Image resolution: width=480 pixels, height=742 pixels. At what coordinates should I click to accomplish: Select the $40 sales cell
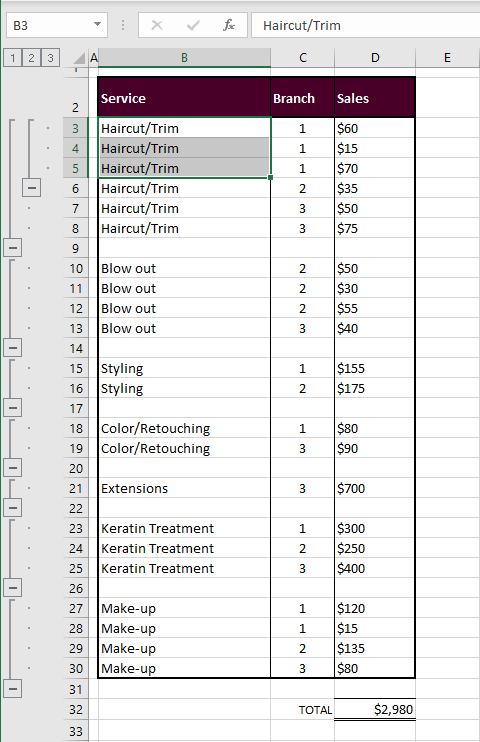tap(375, 328)
